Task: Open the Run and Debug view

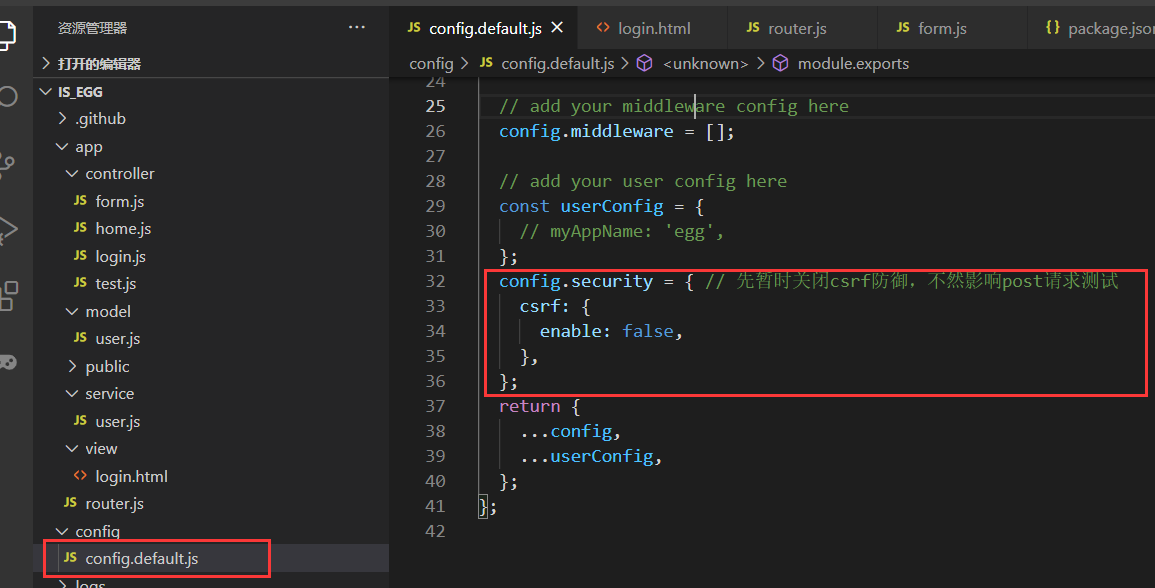Action: pyautogui.click(x=10, y=230)
